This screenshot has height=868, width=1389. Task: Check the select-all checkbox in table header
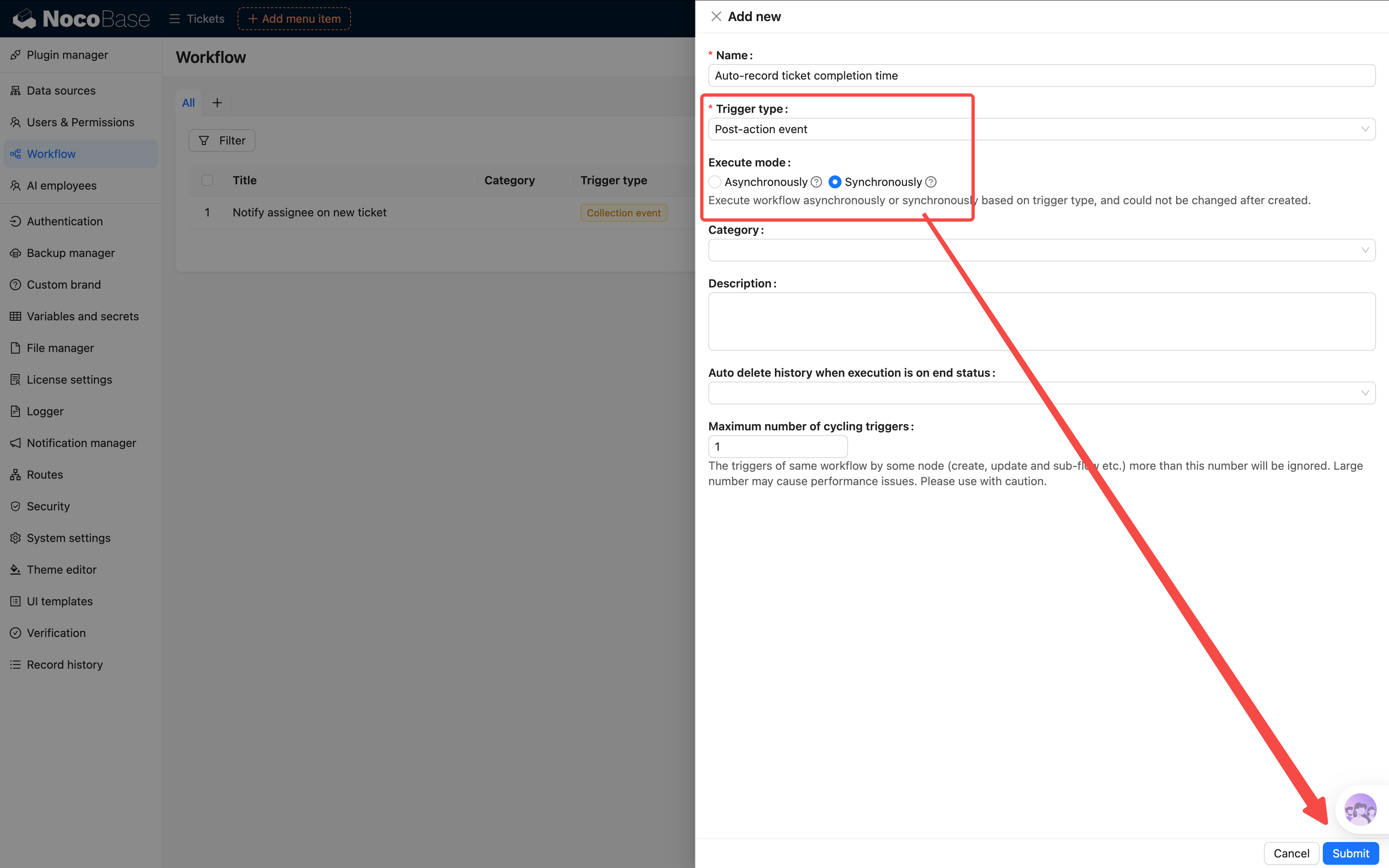207,180
